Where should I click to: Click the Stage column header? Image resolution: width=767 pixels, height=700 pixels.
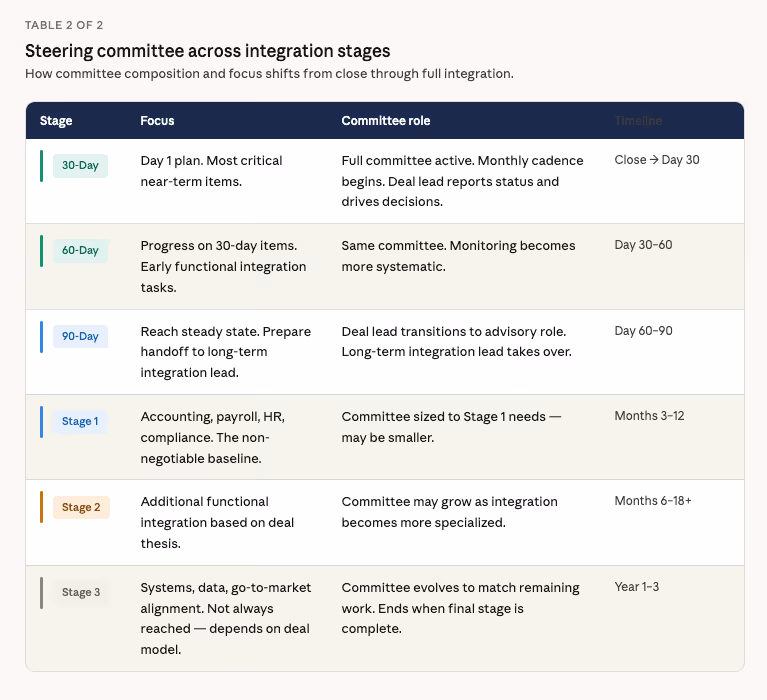point(56,121)
